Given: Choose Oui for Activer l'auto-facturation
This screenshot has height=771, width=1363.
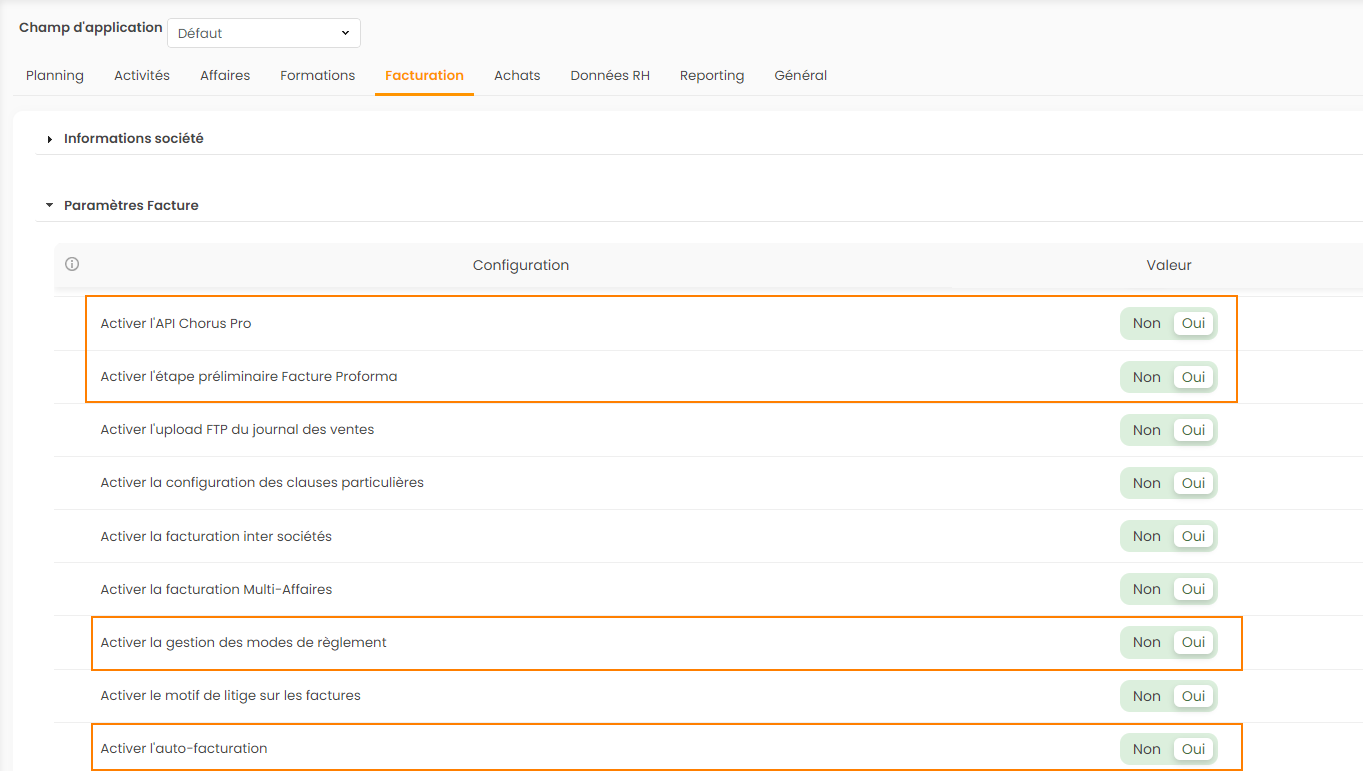Looking at the screenshot, I should [x=1193, y=749].
